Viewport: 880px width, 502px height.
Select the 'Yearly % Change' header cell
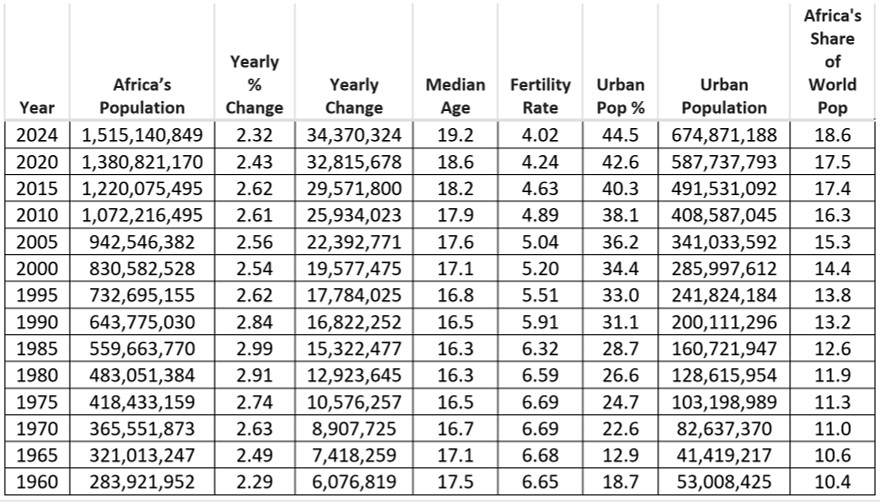click(254, 62)
